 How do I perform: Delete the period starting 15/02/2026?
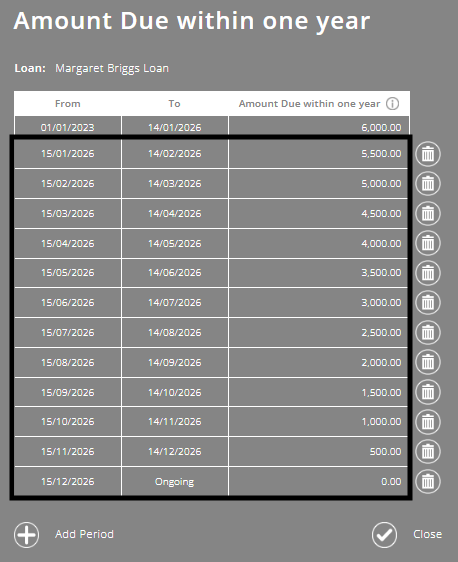point(428,184)
